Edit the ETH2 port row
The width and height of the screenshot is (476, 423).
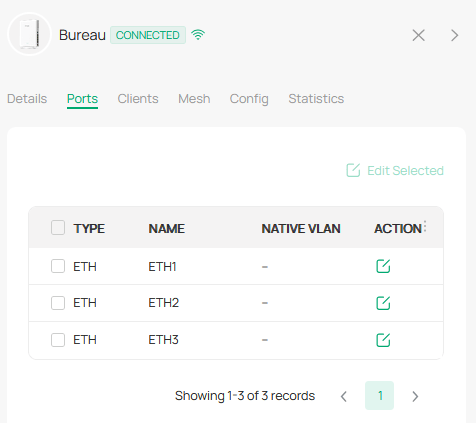click(x=383, y=303)
